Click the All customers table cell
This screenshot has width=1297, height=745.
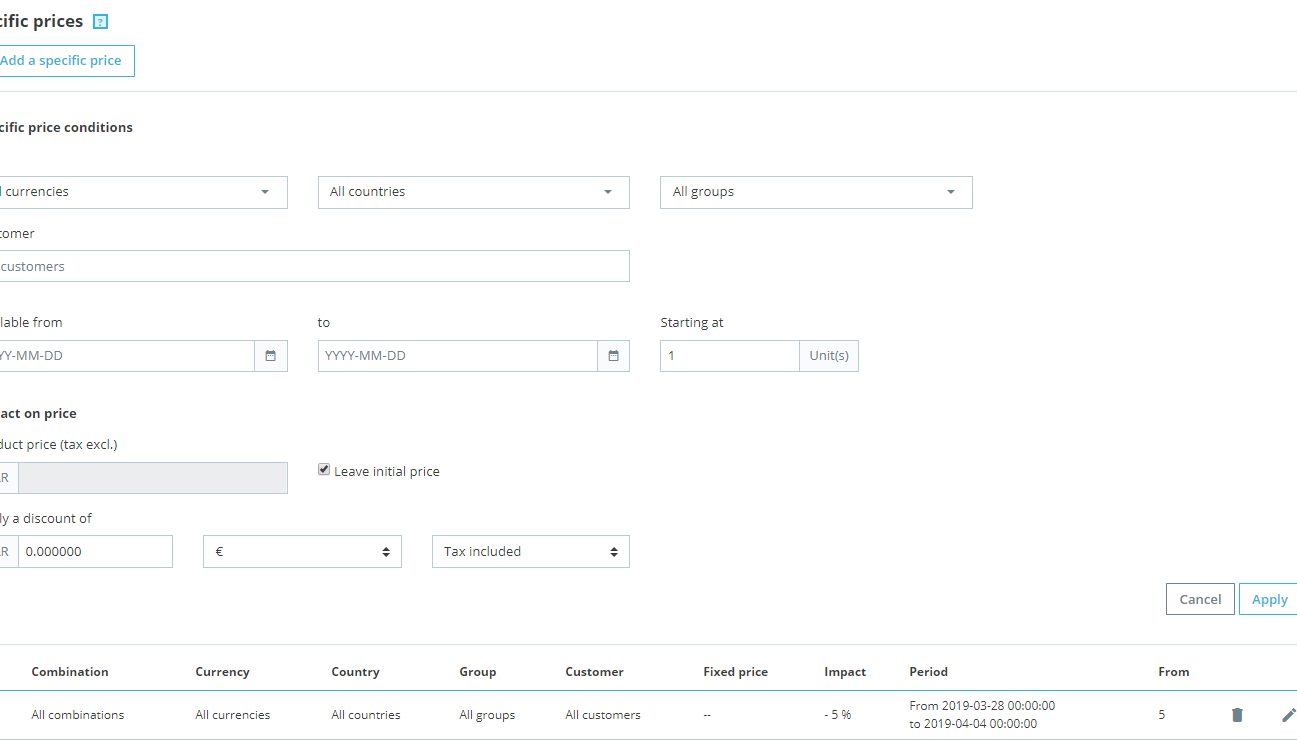pyautogui.click(x=603, y=715)
